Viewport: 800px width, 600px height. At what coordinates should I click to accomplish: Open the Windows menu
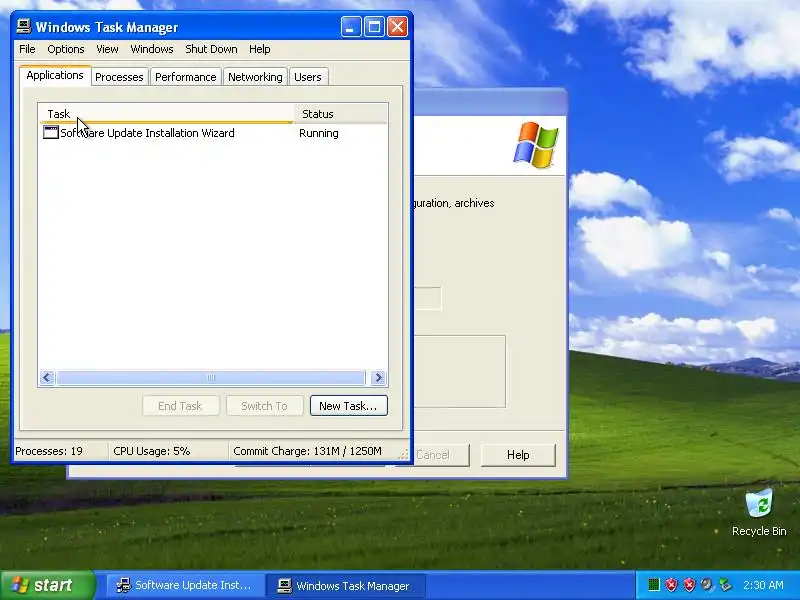[x=152, y=49]
